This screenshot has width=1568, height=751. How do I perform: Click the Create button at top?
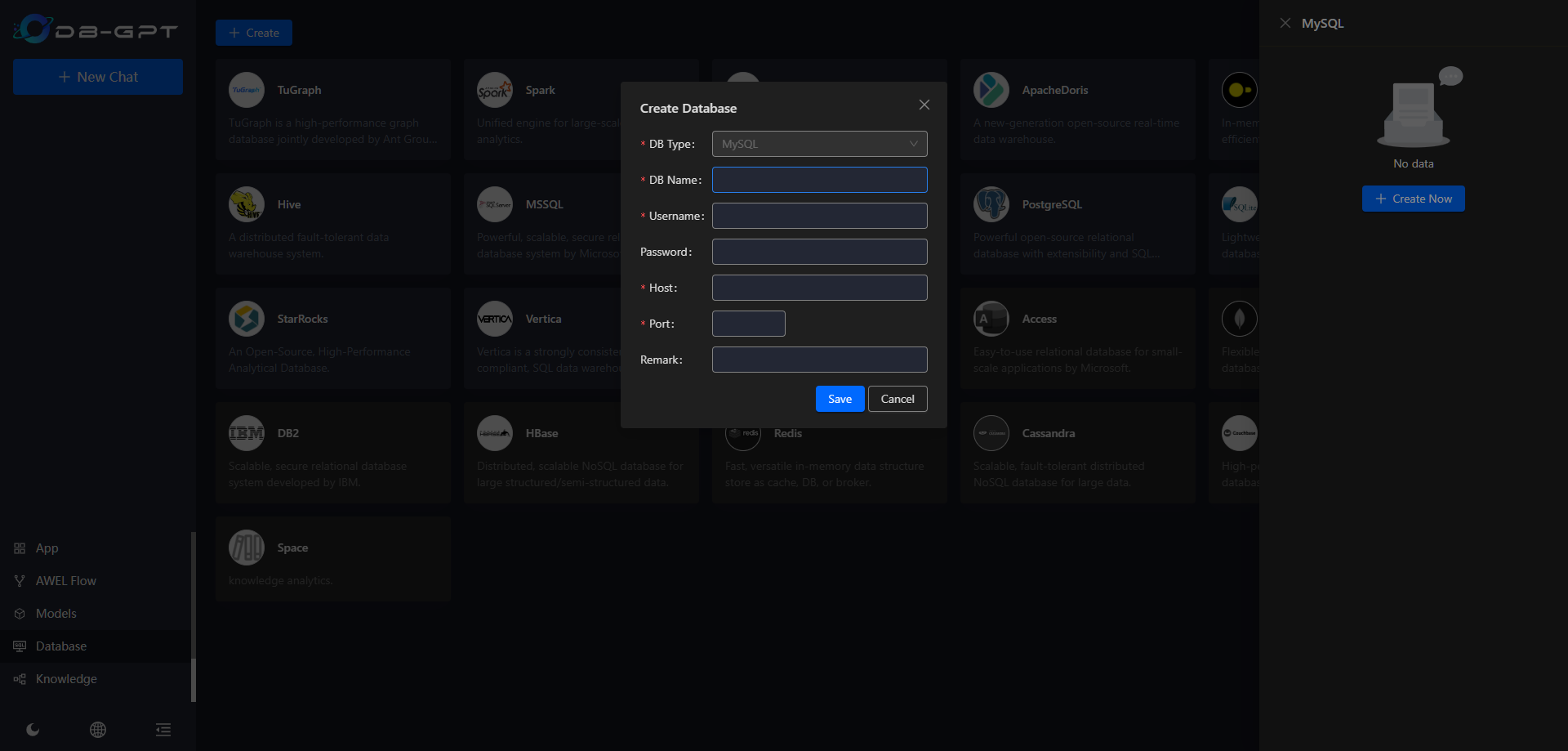point(254,33)
